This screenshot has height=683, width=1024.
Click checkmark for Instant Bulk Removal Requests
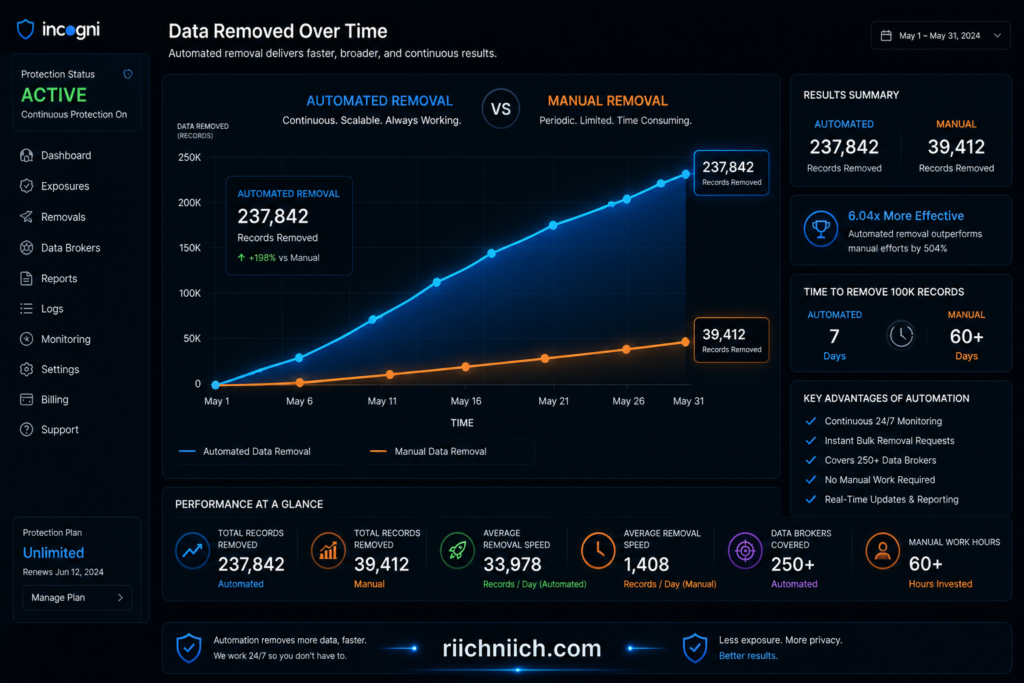810,441
